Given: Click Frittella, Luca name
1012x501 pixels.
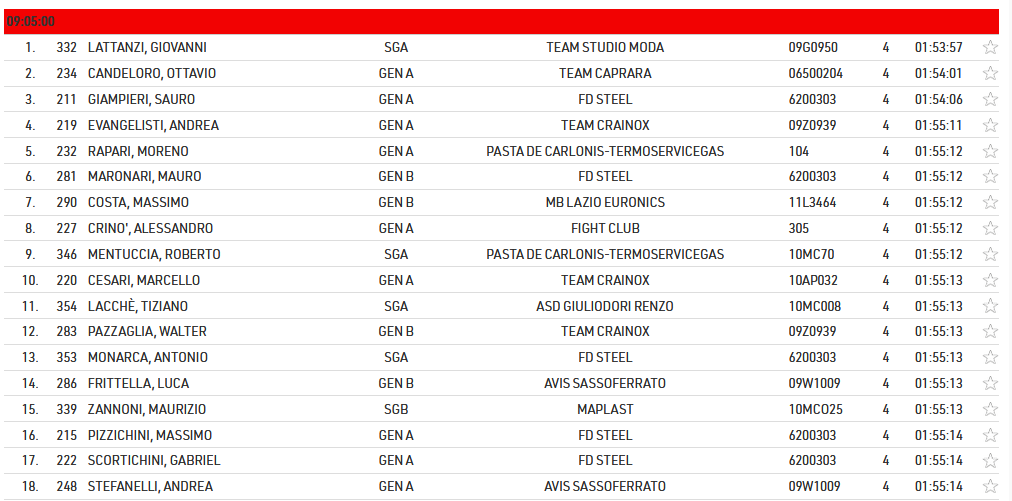Looking at the screenshot, I should pos(138,383).
